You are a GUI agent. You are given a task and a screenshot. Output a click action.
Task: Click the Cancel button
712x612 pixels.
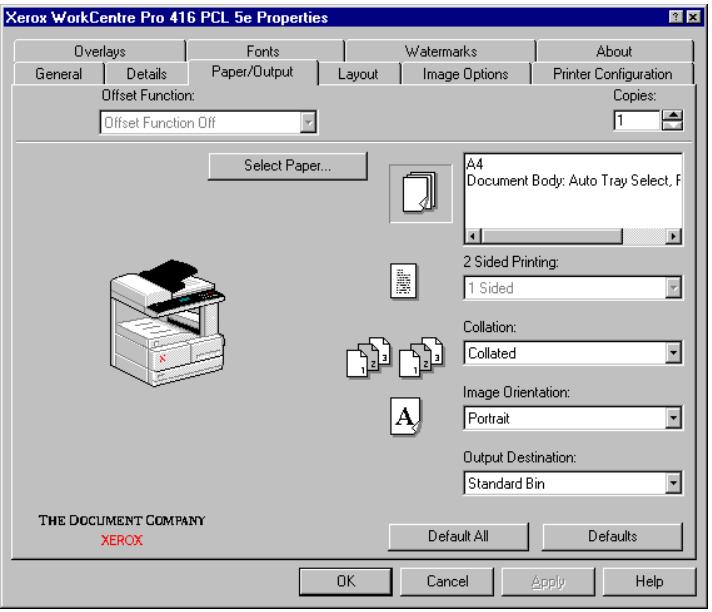[447, 581]
